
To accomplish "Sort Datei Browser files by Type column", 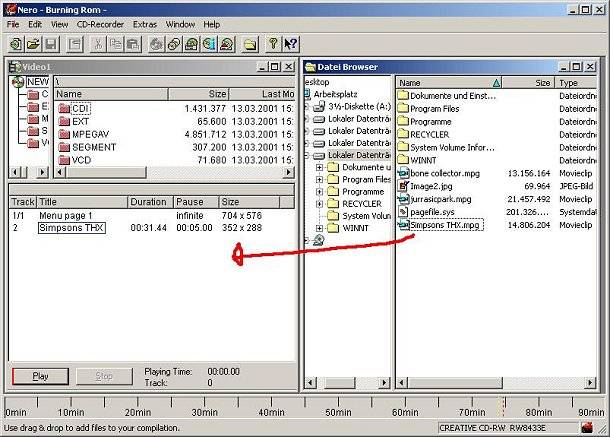I will click(x=576, y=83).
